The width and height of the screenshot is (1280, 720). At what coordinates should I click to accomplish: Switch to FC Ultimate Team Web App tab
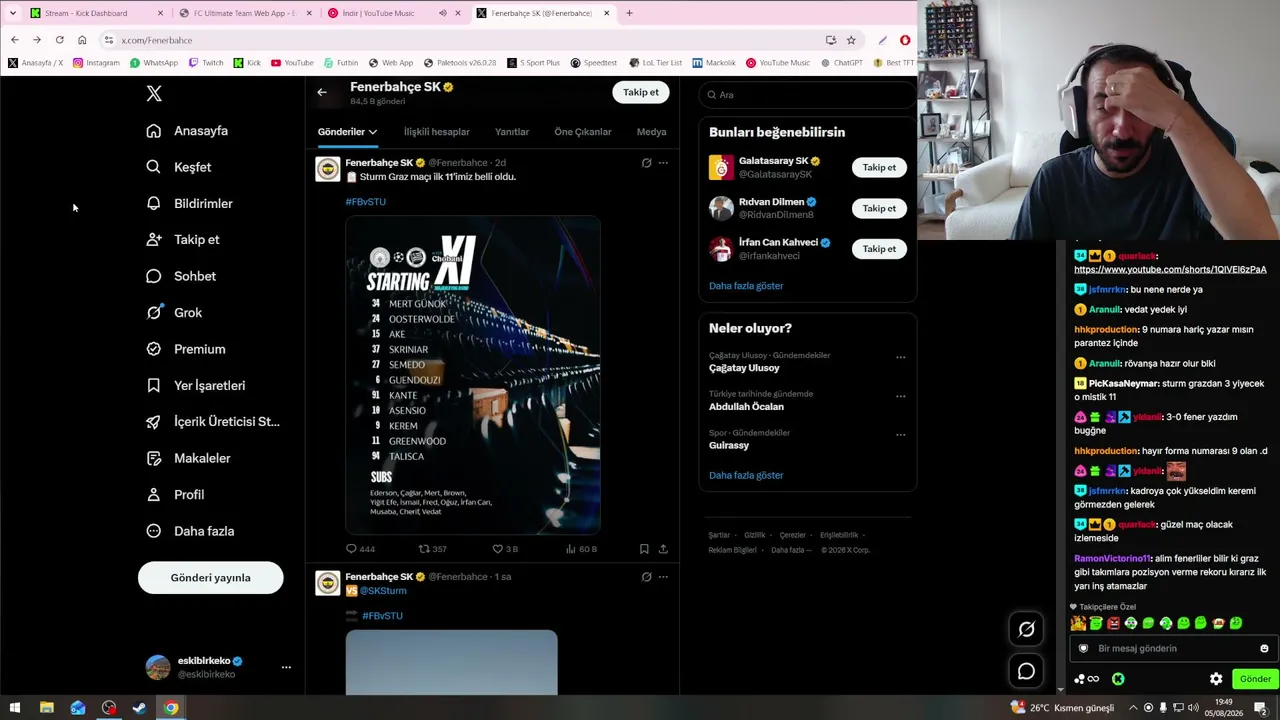point(245,13)
